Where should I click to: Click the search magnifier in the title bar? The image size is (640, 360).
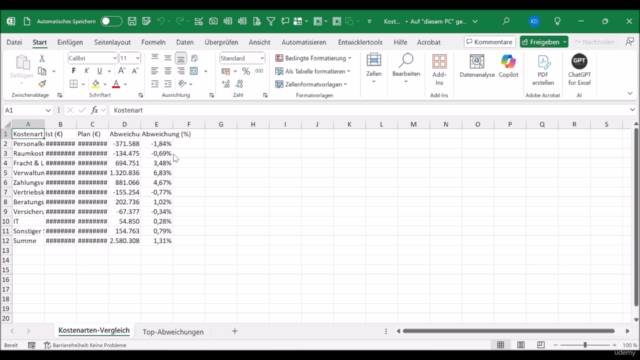(506, 21)
